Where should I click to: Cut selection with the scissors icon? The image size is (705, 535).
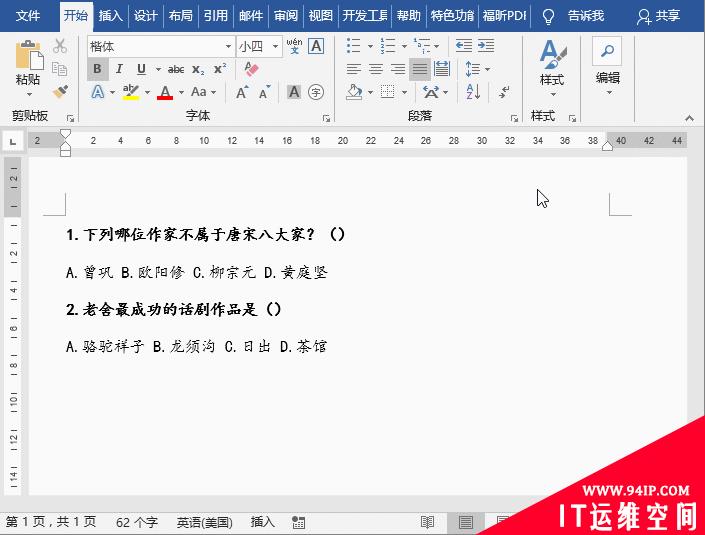pyautogui.click(x=60, y=46)
